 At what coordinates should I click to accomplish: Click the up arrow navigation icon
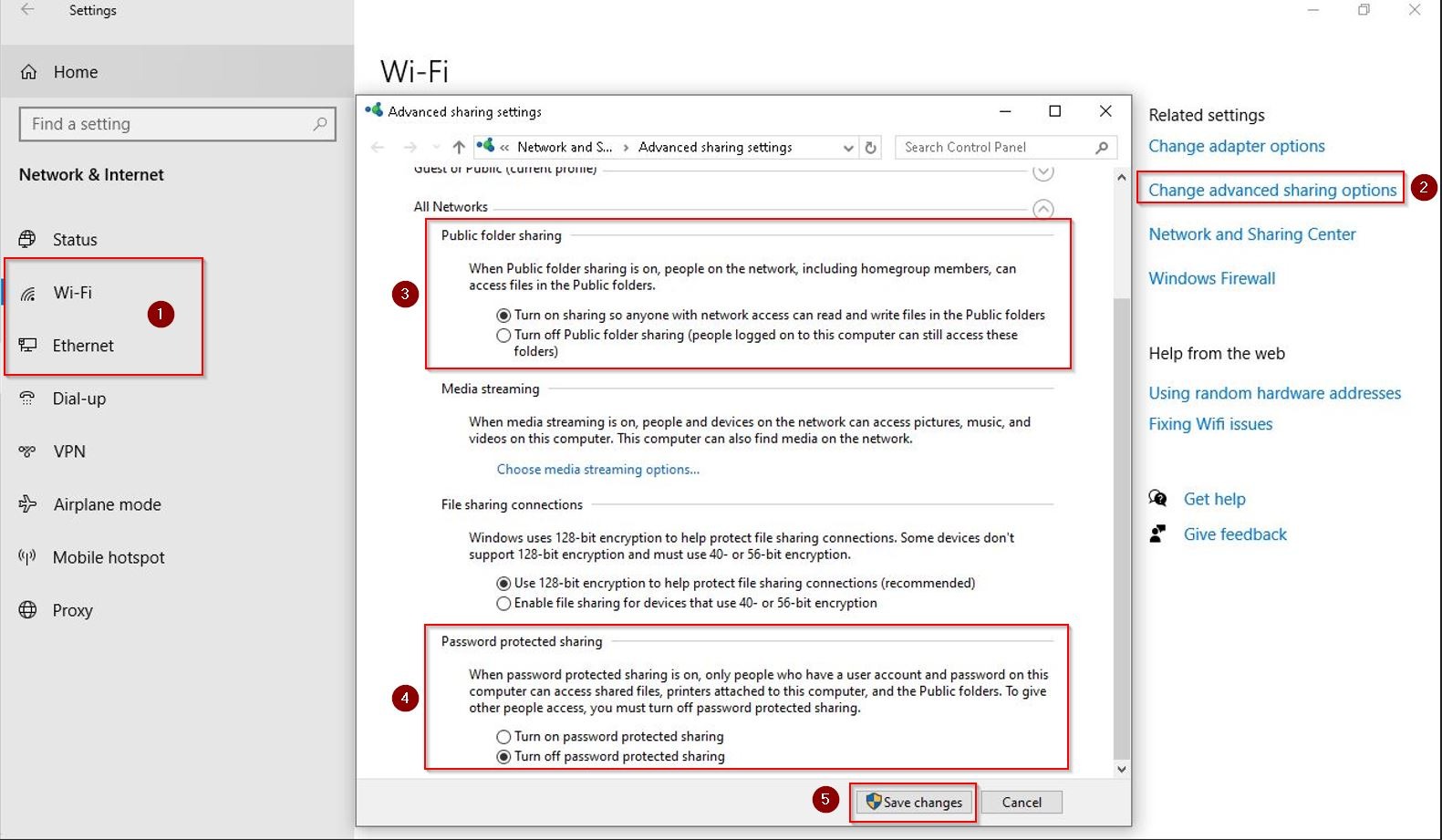coord(459,148)
